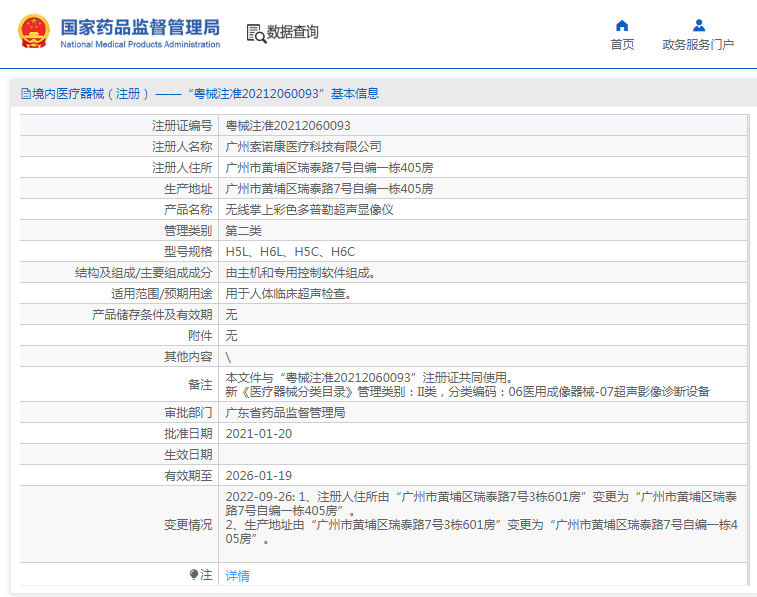Viewport: 757px width, 597px height.
Task: Select 第二类 management category value
Action: coord(243,230)
